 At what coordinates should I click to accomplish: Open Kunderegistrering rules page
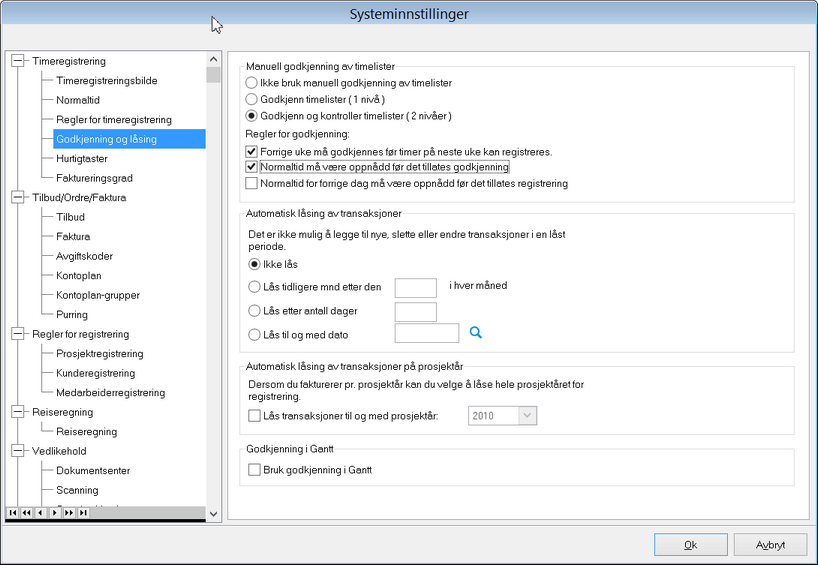point(95,374)
